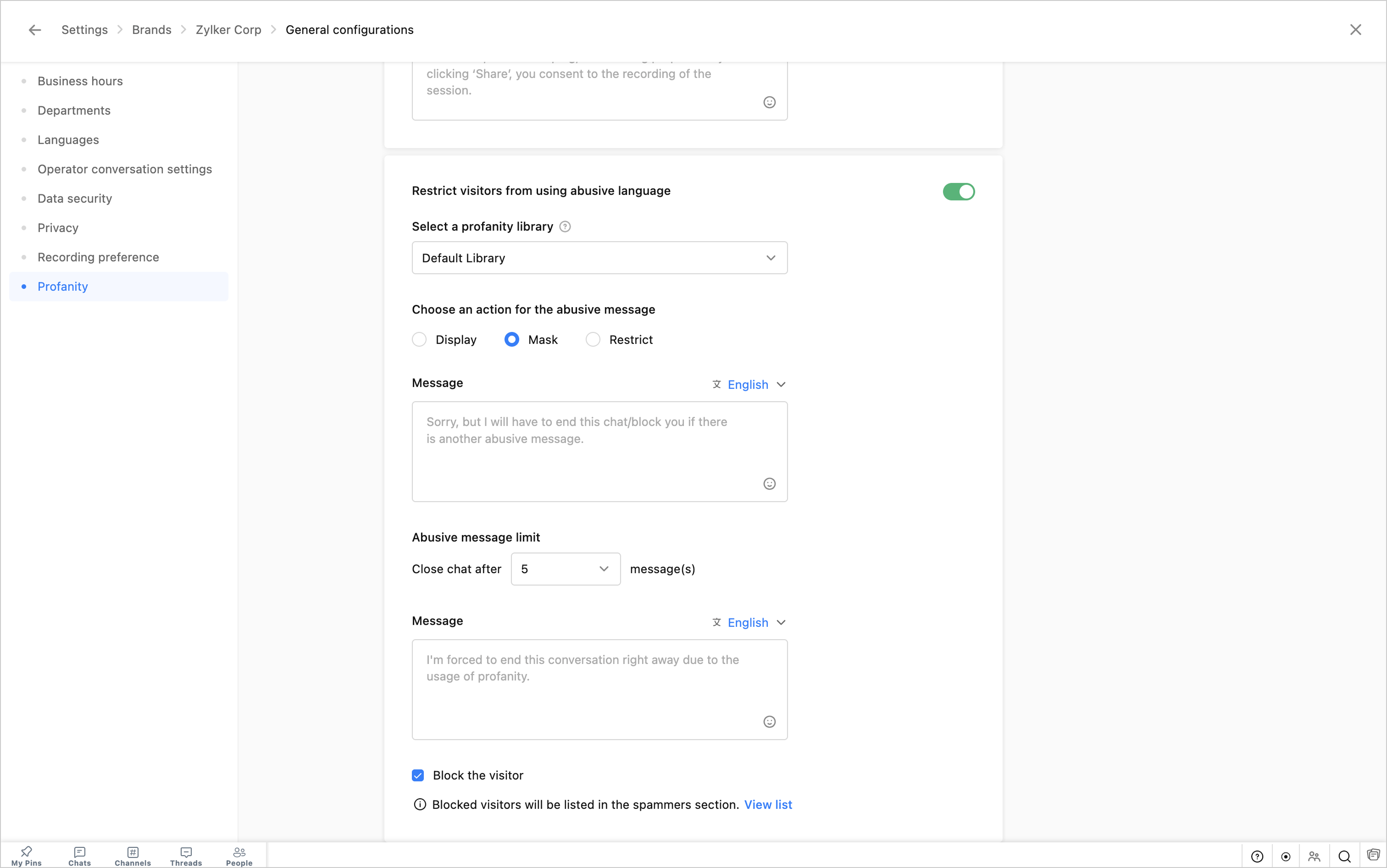
Task: Click the back arrow icon
Action: tap(35, 30)
